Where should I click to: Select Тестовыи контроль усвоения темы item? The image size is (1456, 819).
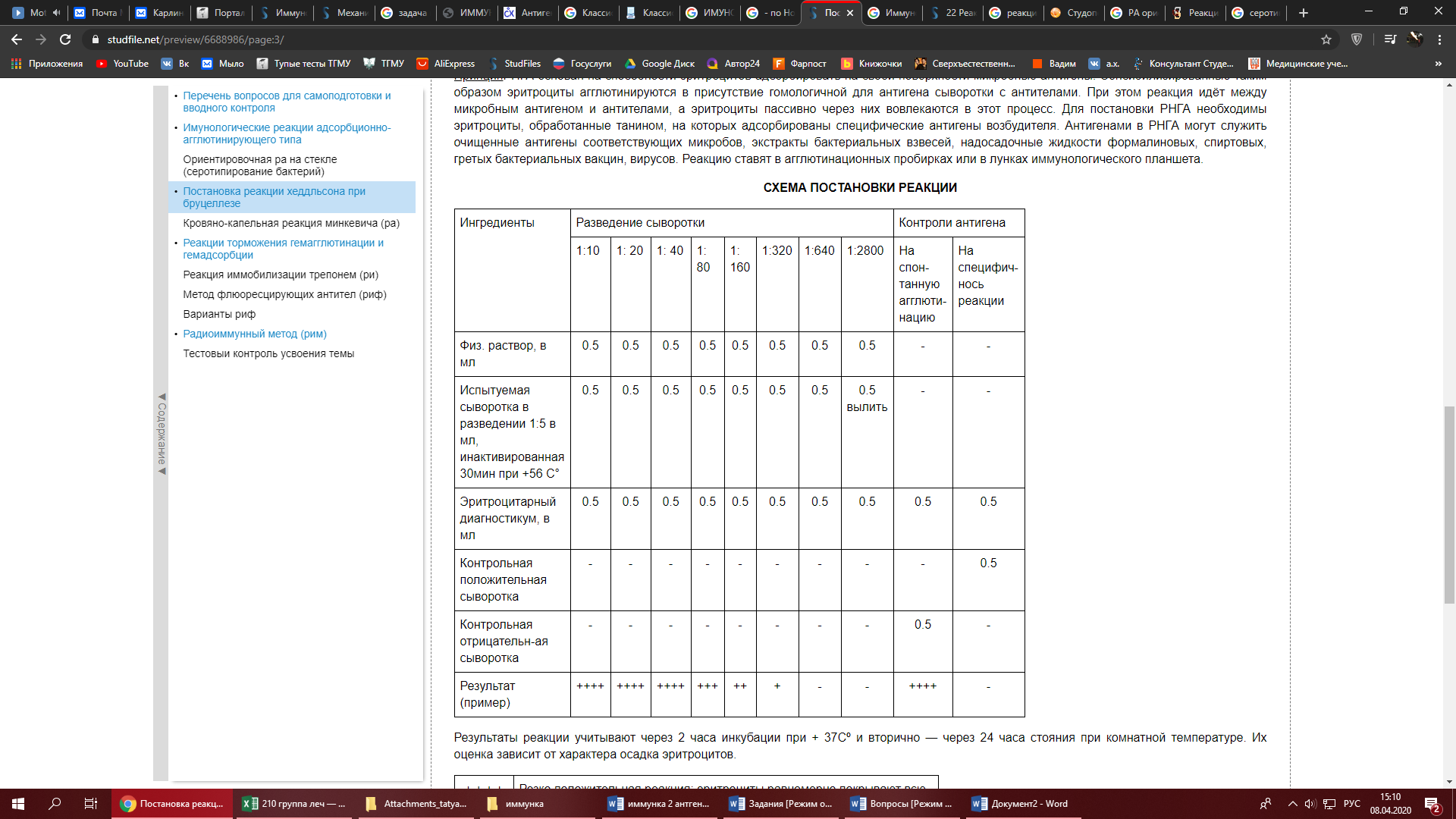tap(268, 353)
